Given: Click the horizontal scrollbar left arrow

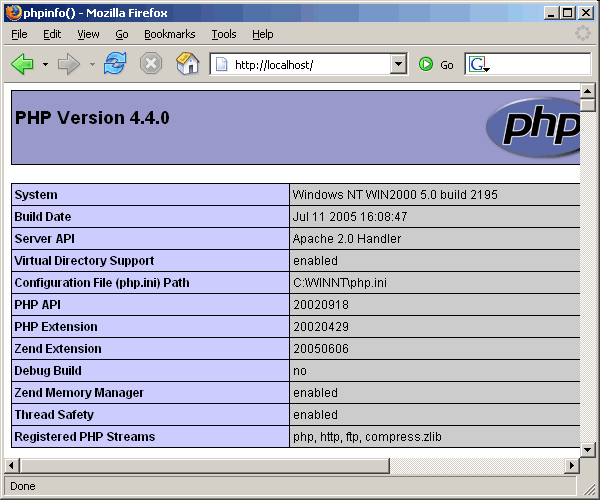Looking at the screenshot, I should click(x=11, y=466).
